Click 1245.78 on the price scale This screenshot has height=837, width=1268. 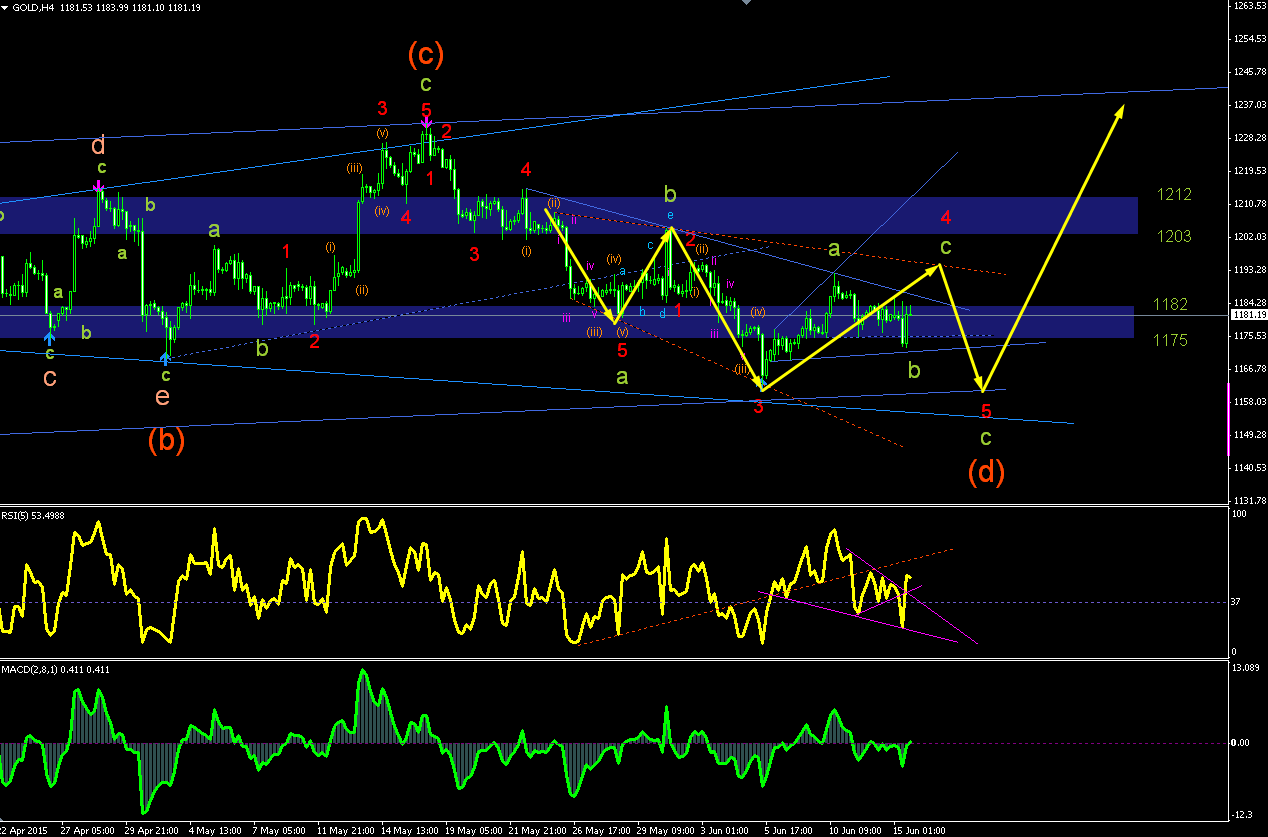coord(1248,72)
